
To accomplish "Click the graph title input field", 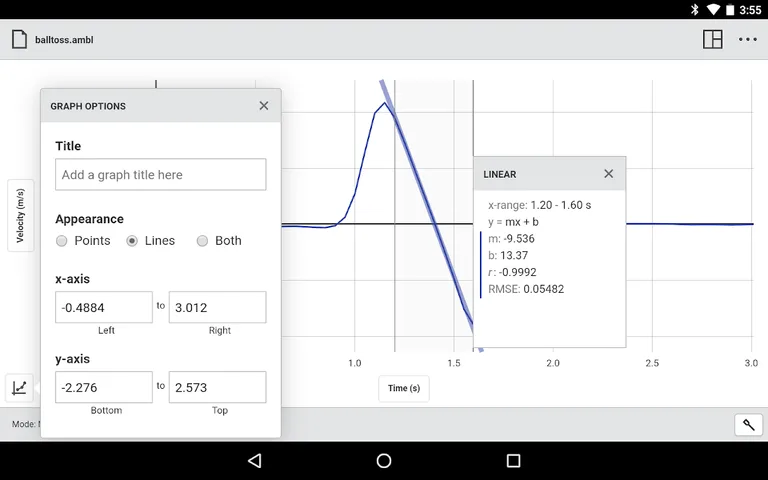I will pos(161,174).
